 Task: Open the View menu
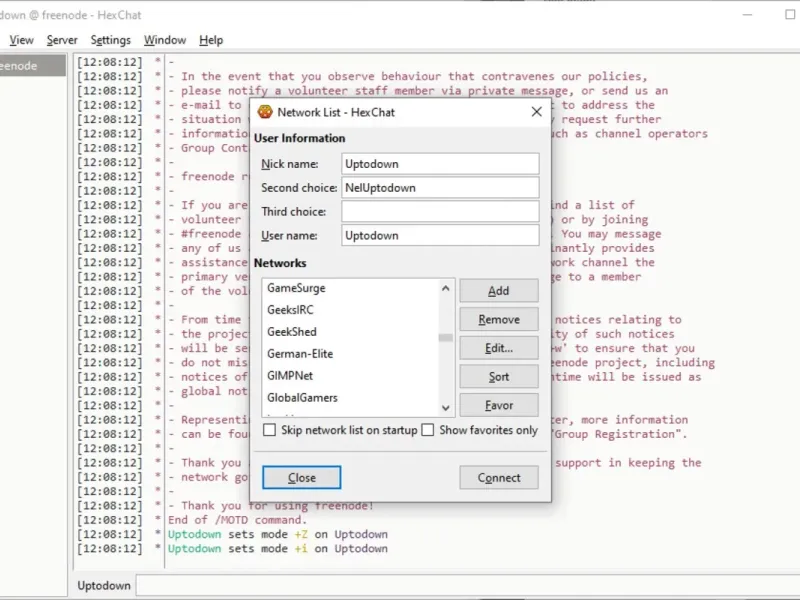point(21,40)
